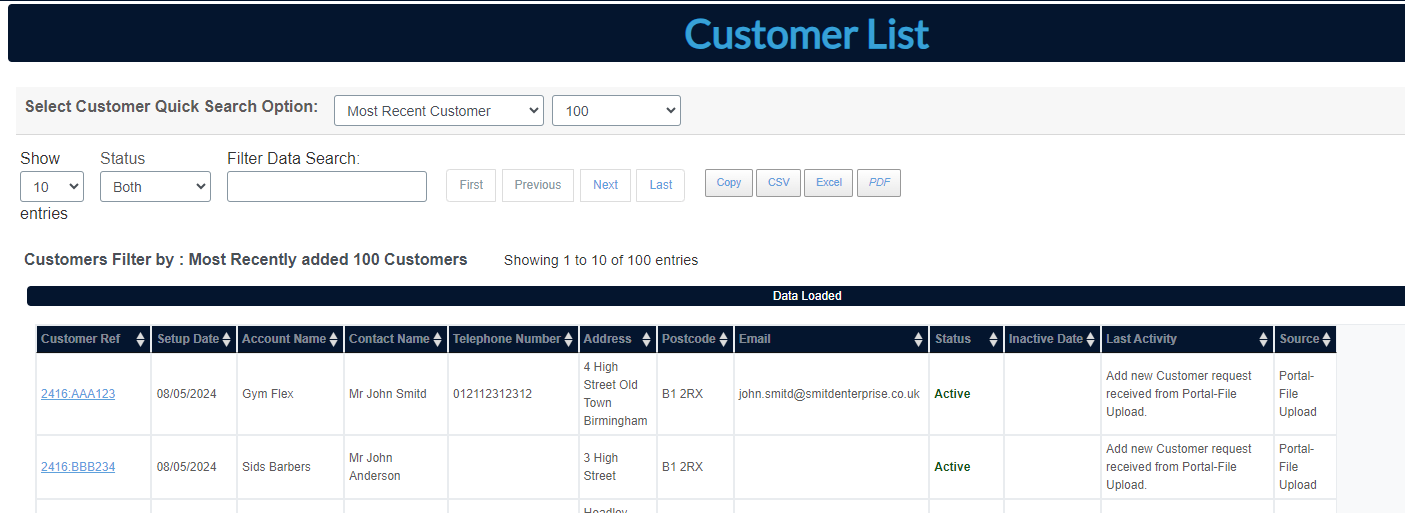Open the 100 record count dropdown
Viewport: 1405px width, 513px height.
[616, 111]
